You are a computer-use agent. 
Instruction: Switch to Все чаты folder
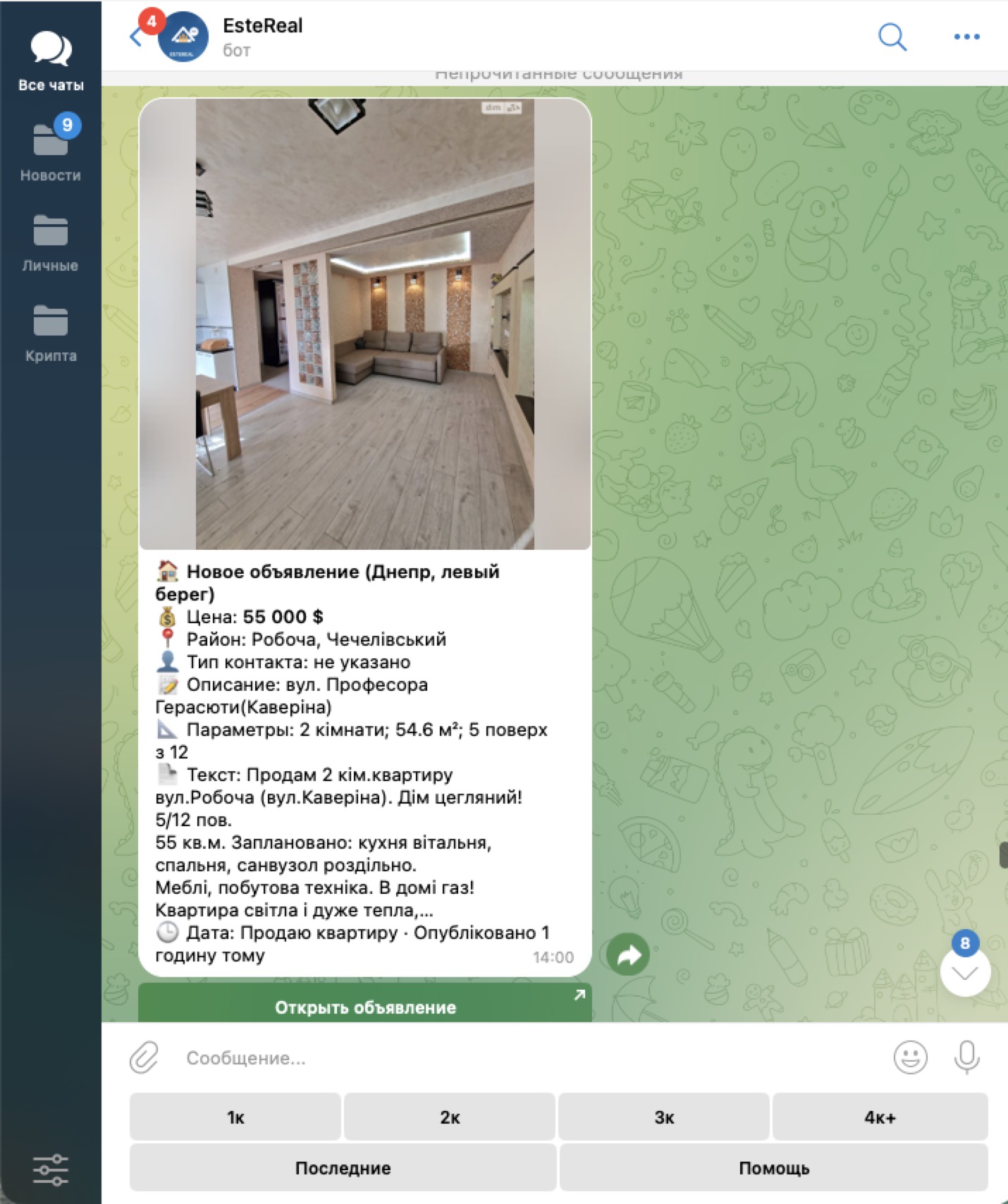[51, 61]
